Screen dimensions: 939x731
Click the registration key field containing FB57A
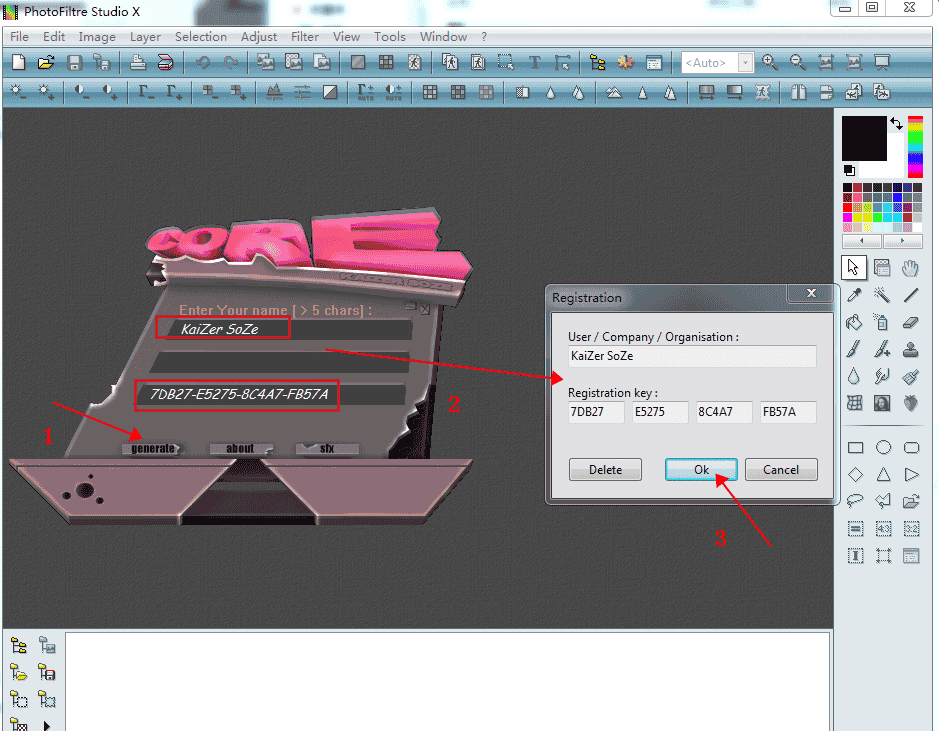click(788, 412)
